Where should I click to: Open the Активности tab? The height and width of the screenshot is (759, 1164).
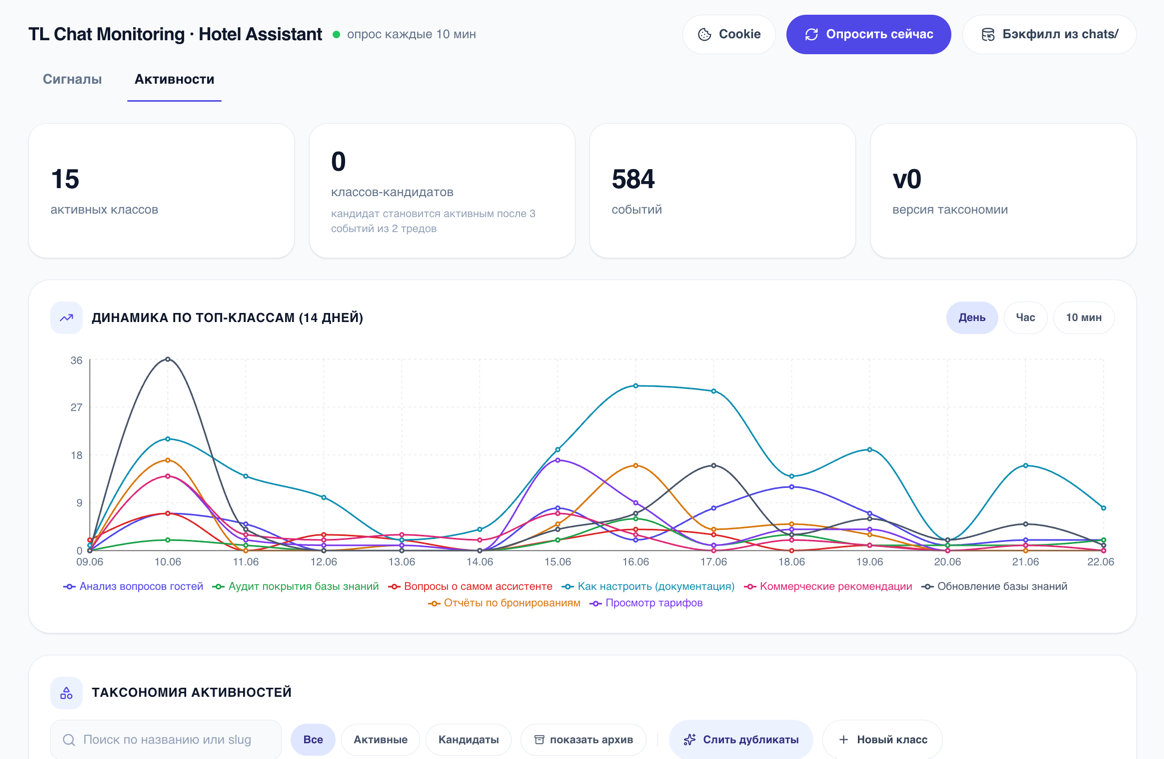(174, 79)
